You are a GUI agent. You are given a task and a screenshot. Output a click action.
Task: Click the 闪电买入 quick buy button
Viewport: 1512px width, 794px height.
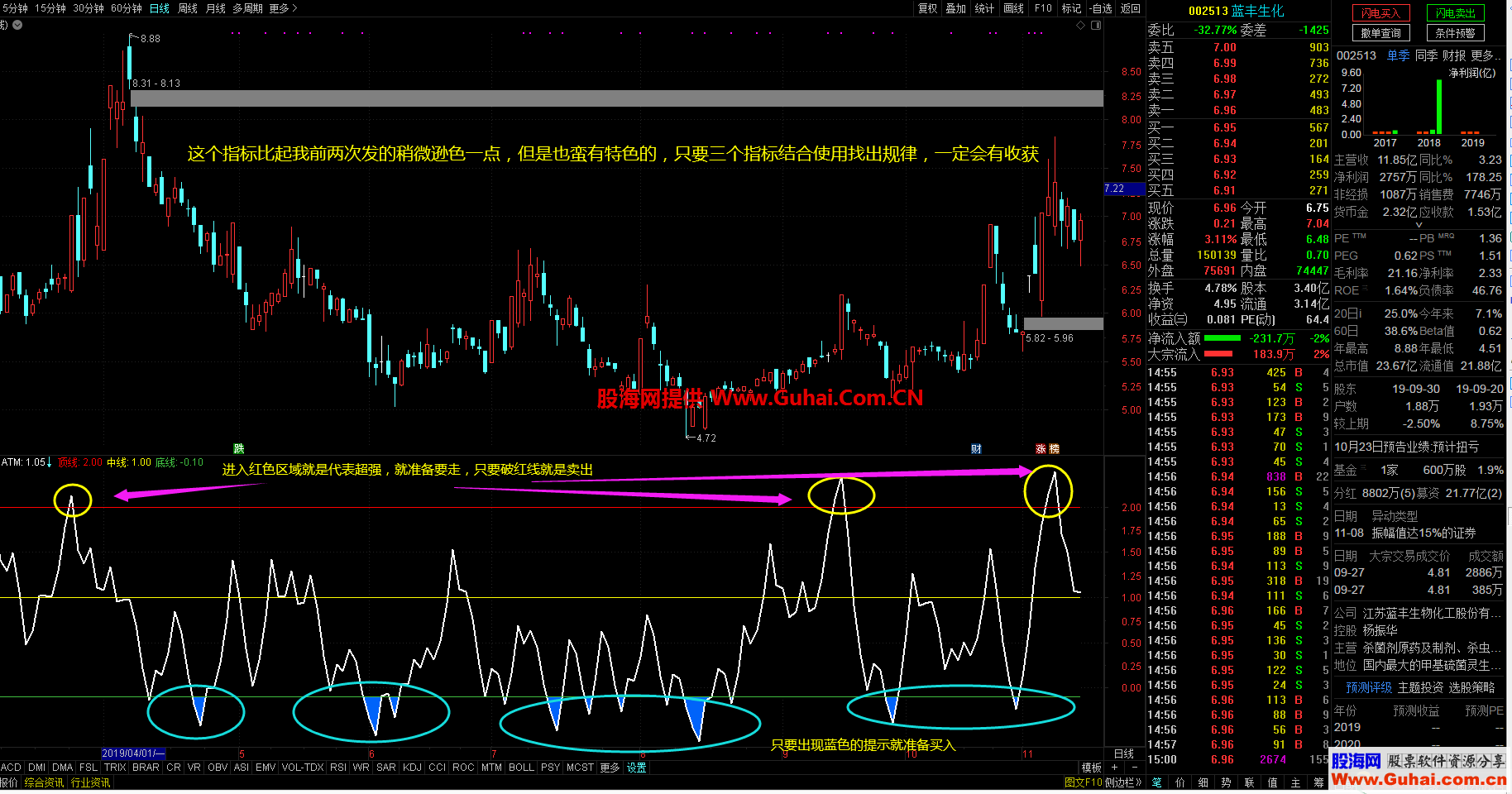(x=1380, y=13)
